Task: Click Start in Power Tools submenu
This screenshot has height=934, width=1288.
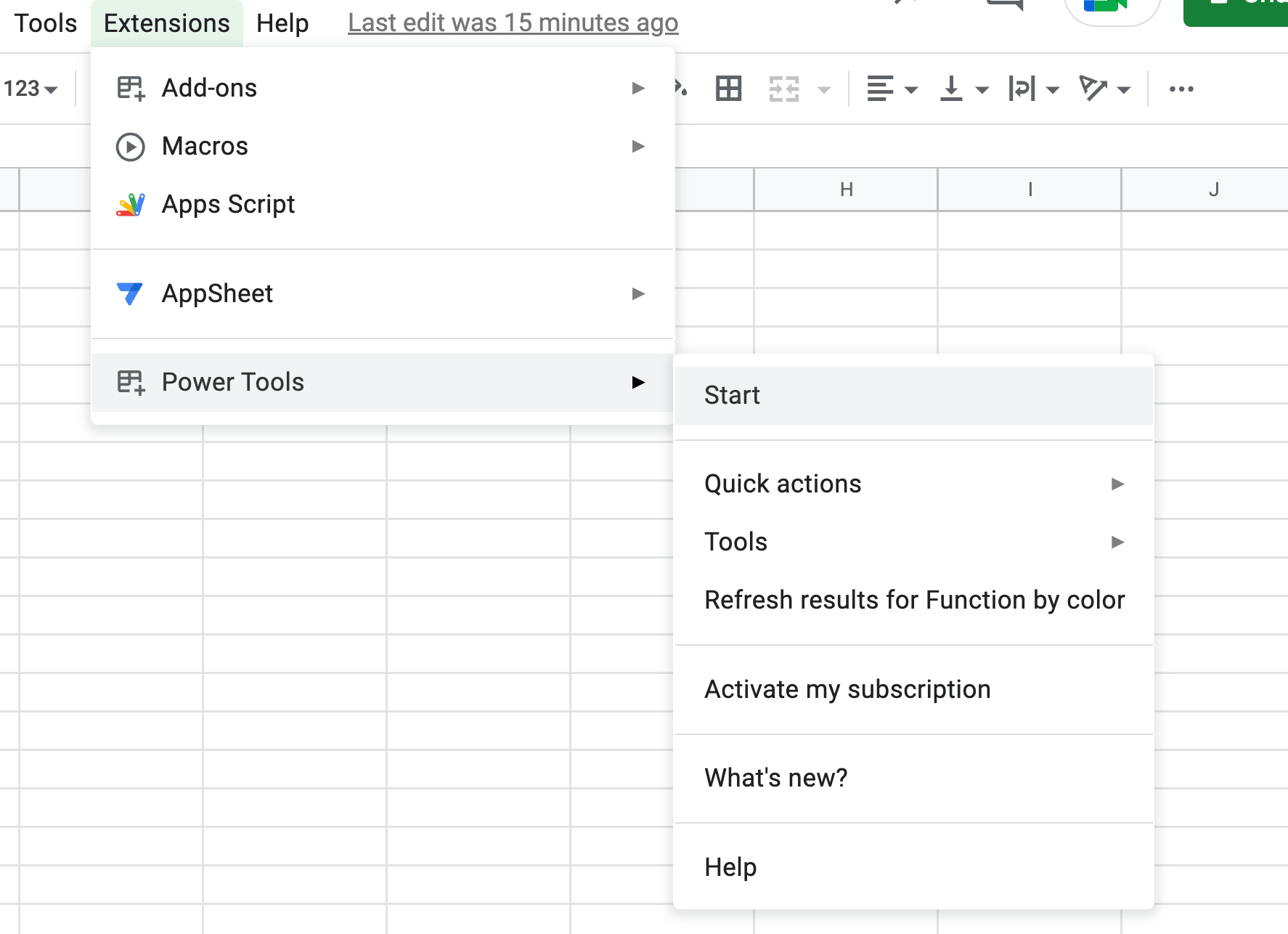Action: (x=913, y=395)
